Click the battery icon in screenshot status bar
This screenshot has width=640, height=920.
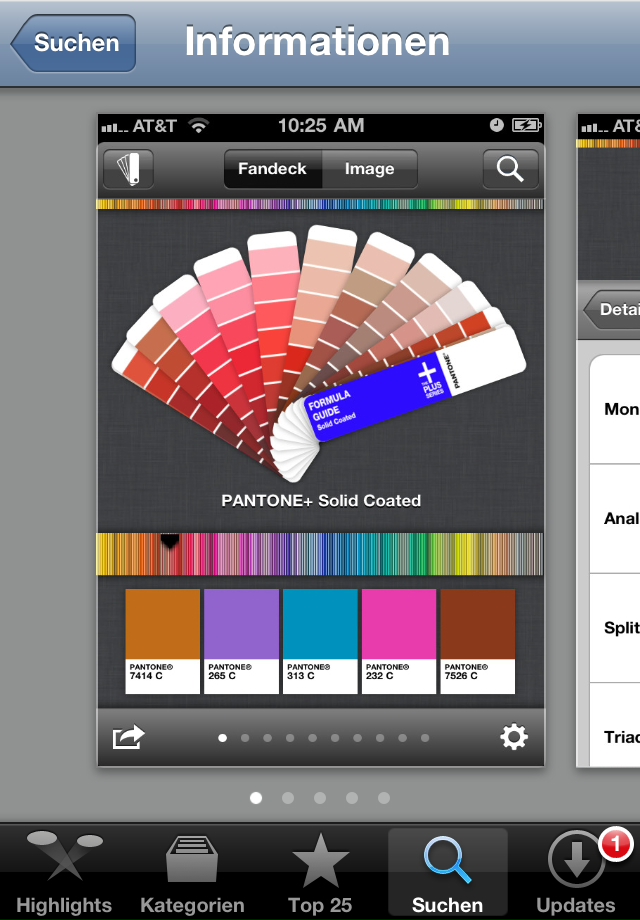526,125
